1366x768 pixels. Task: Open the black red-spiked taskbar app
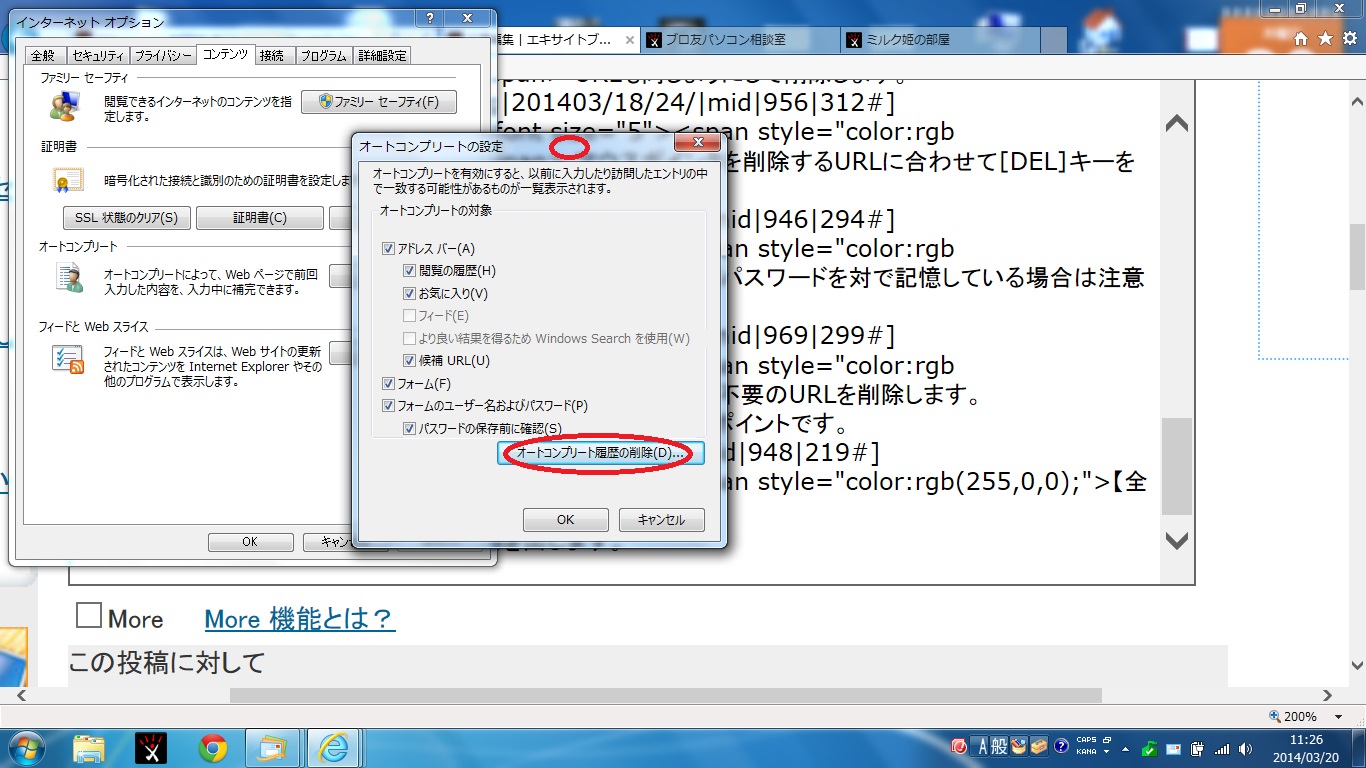click(151, 747)
